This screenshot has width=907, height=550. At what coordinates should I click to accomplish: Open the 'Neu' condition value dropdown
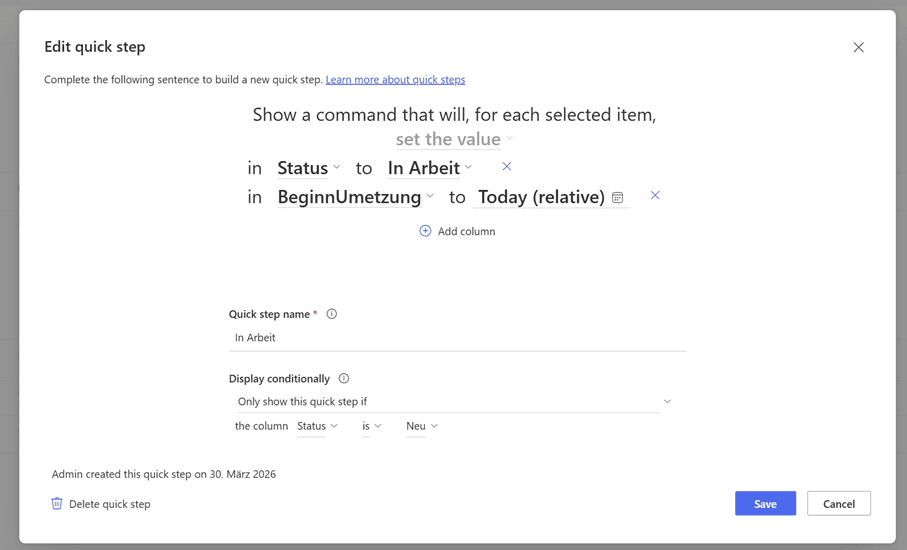(422, 426)
